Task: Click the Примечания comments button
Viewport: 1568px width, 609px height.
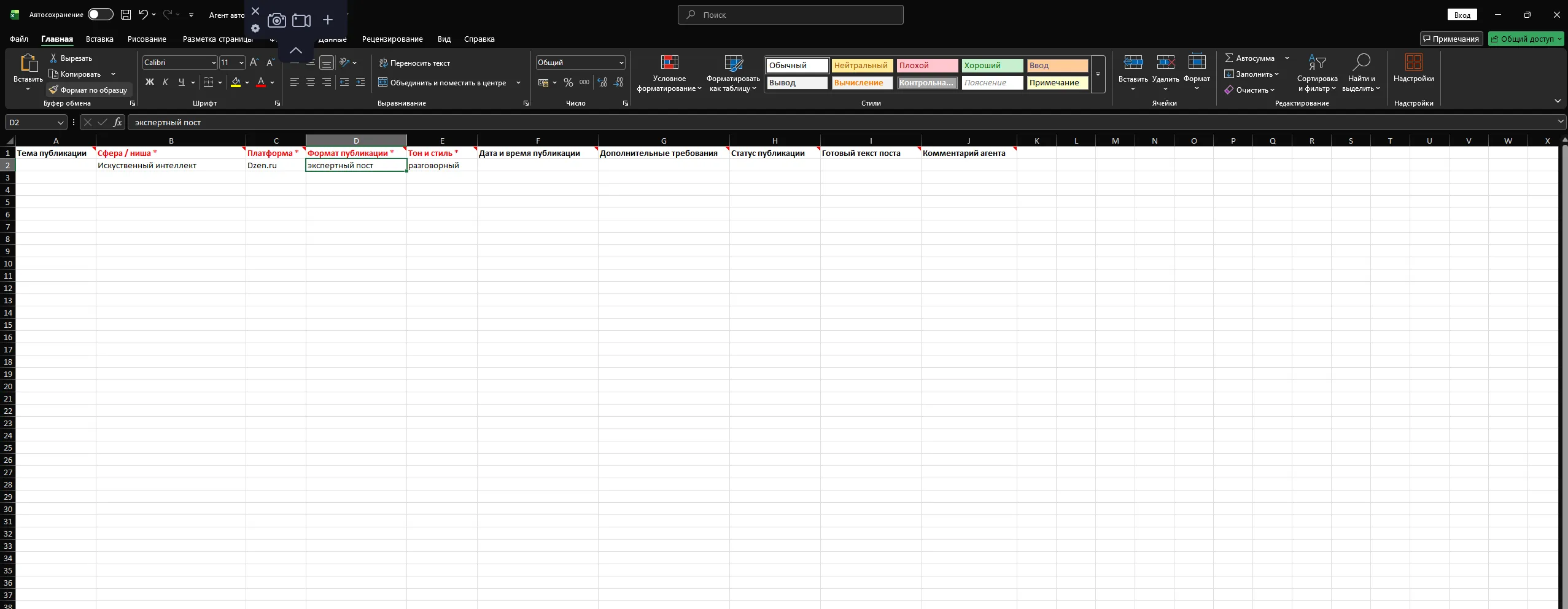Action: tap(1451, 39)
